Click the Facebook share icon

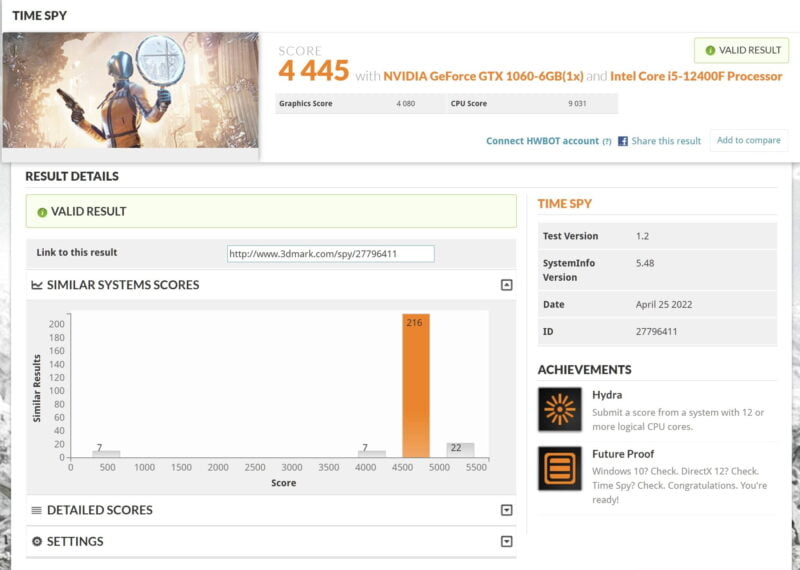pos(623,141)
